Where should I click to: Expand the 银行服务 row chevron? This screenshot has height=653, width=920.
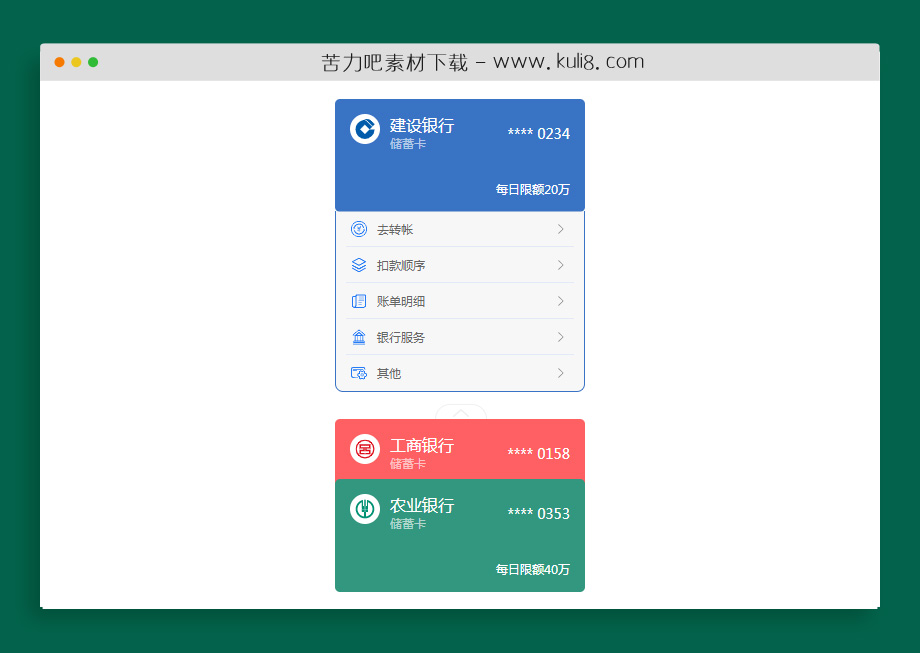562,337
